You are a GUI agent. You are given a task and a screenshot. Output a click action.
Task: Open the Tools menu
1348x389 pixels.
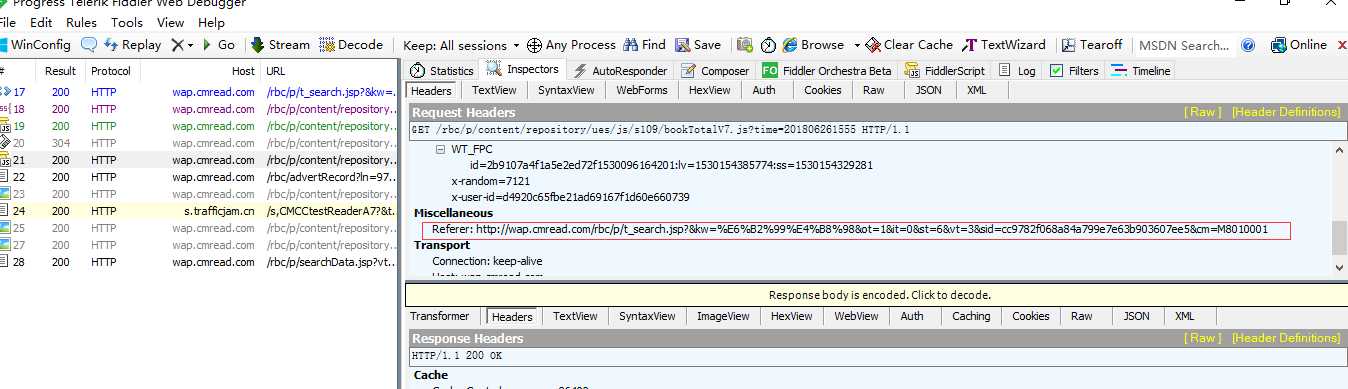127,22
